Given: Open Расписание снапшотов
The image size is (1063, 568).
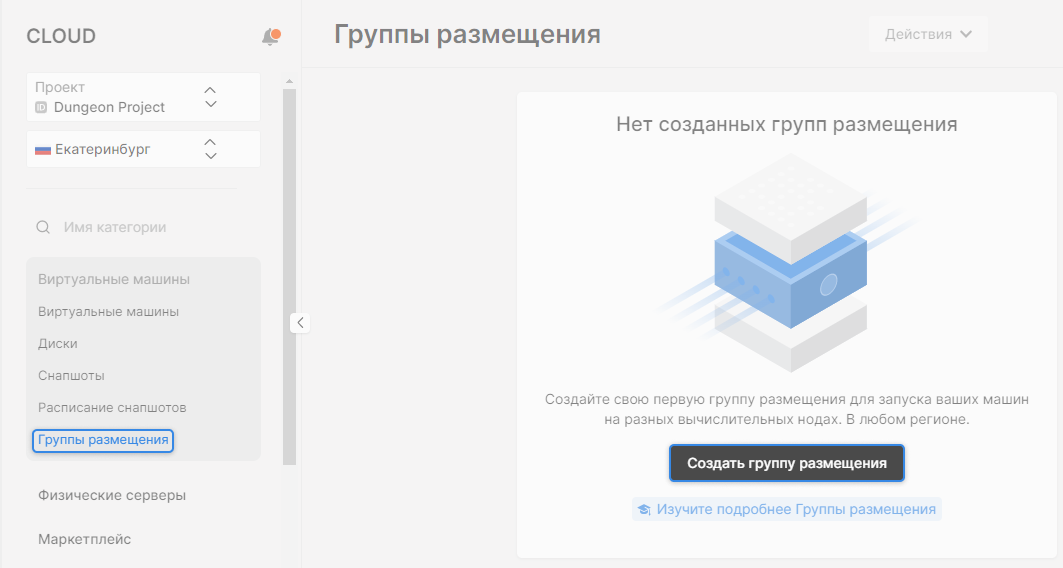Looking at the screenshot, I should (x=112, y=407).
